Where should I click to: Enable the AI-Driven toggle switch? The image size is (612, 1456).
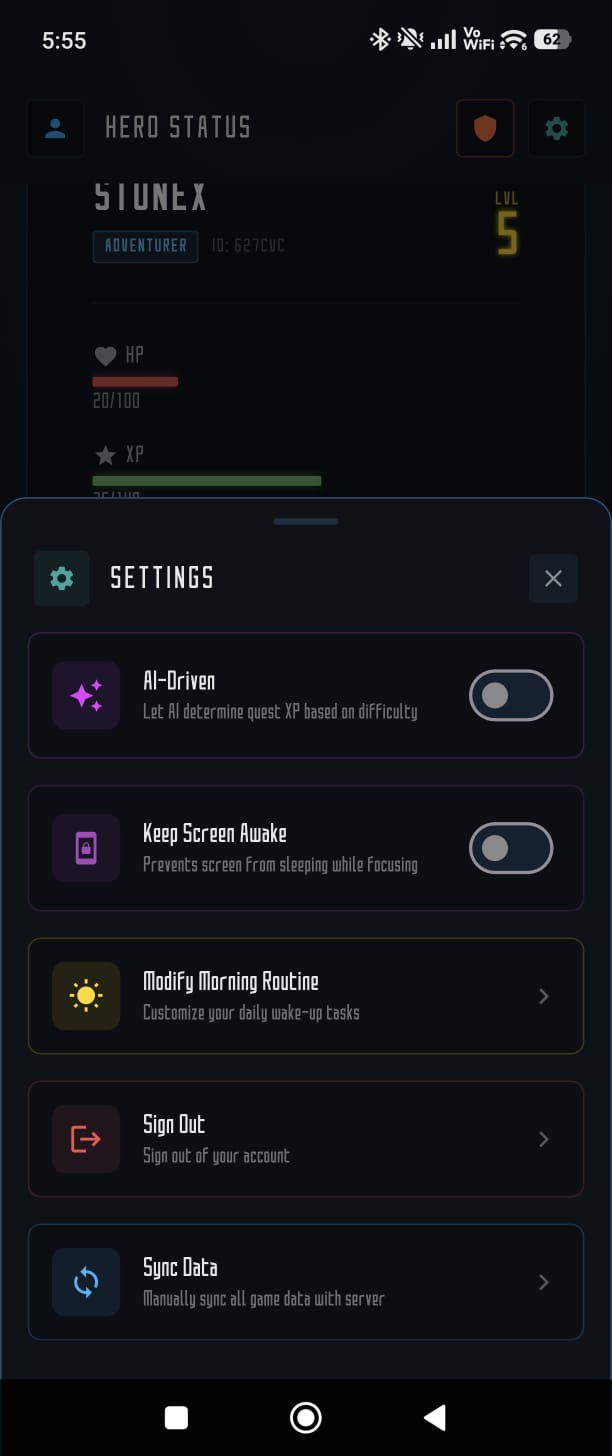point(511,695)
